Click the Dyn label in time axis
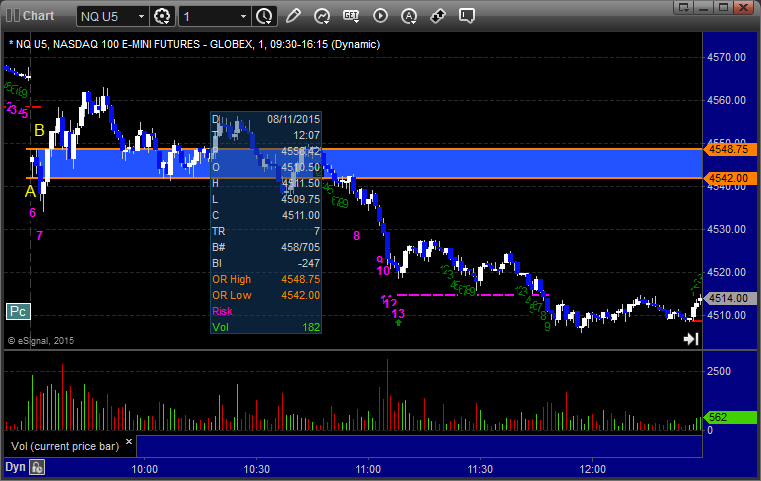Screen dimensions: 761x481 [x=15, y=467]
